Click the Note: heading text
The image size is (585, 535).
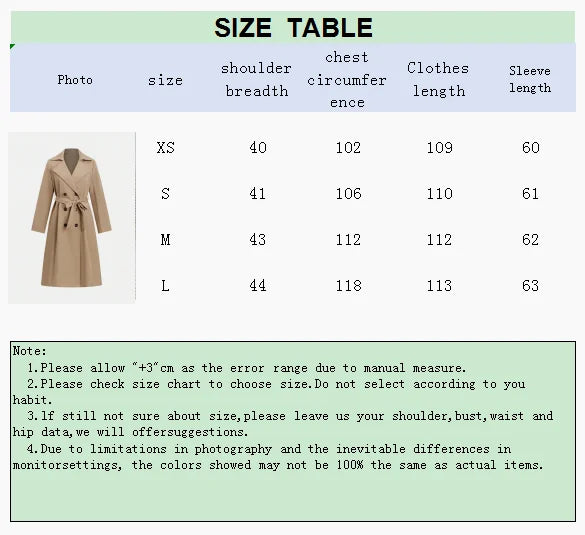click(x=29, y=351)
